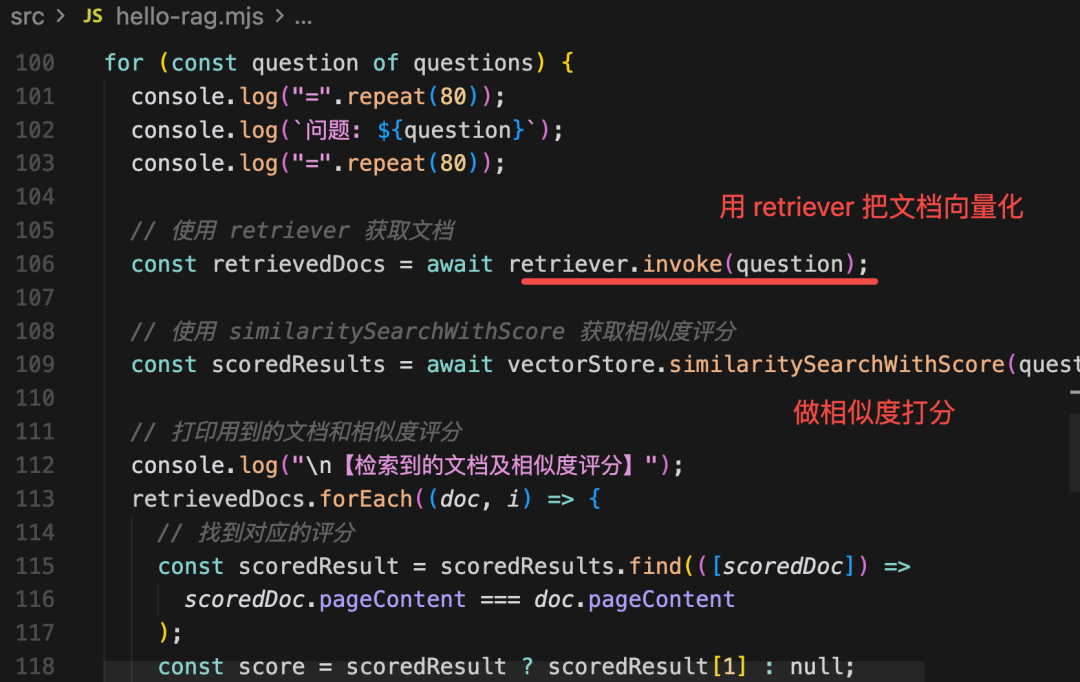Click forEach call on line 113
1080x682 pixels.
tap(366, 499)
